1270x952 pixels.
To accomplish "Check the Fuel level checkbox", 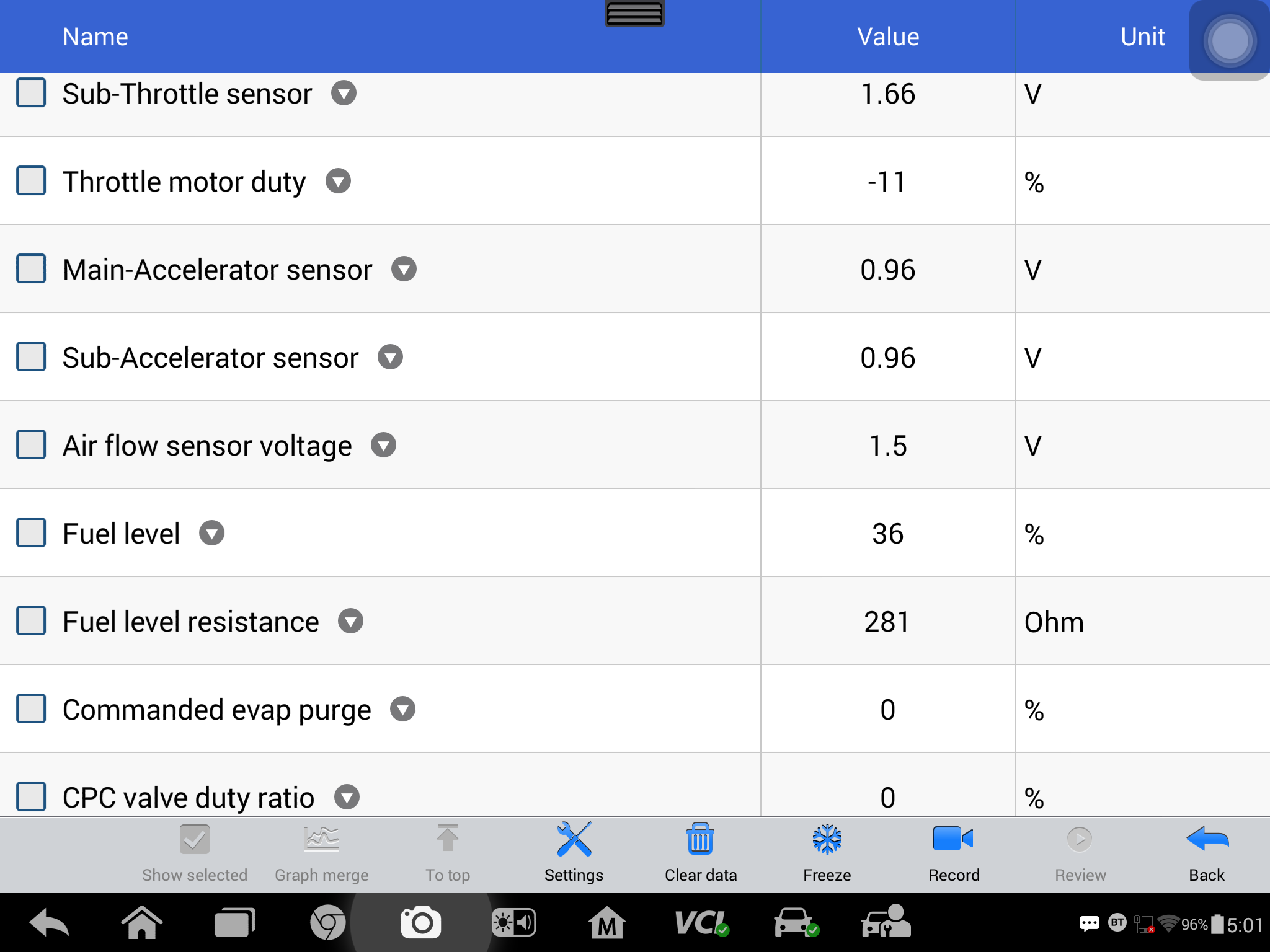I will click(x=31, y=533).
